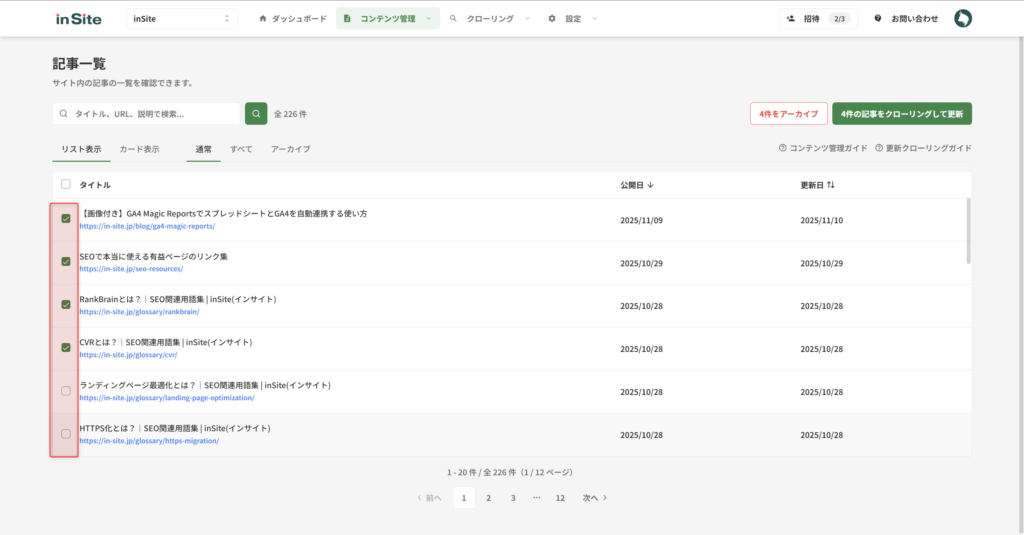Viewport: 1024px width, 535px height.
Task: Uncheck the CVRとは article checkbox
Action: click(x=66, y=348)
